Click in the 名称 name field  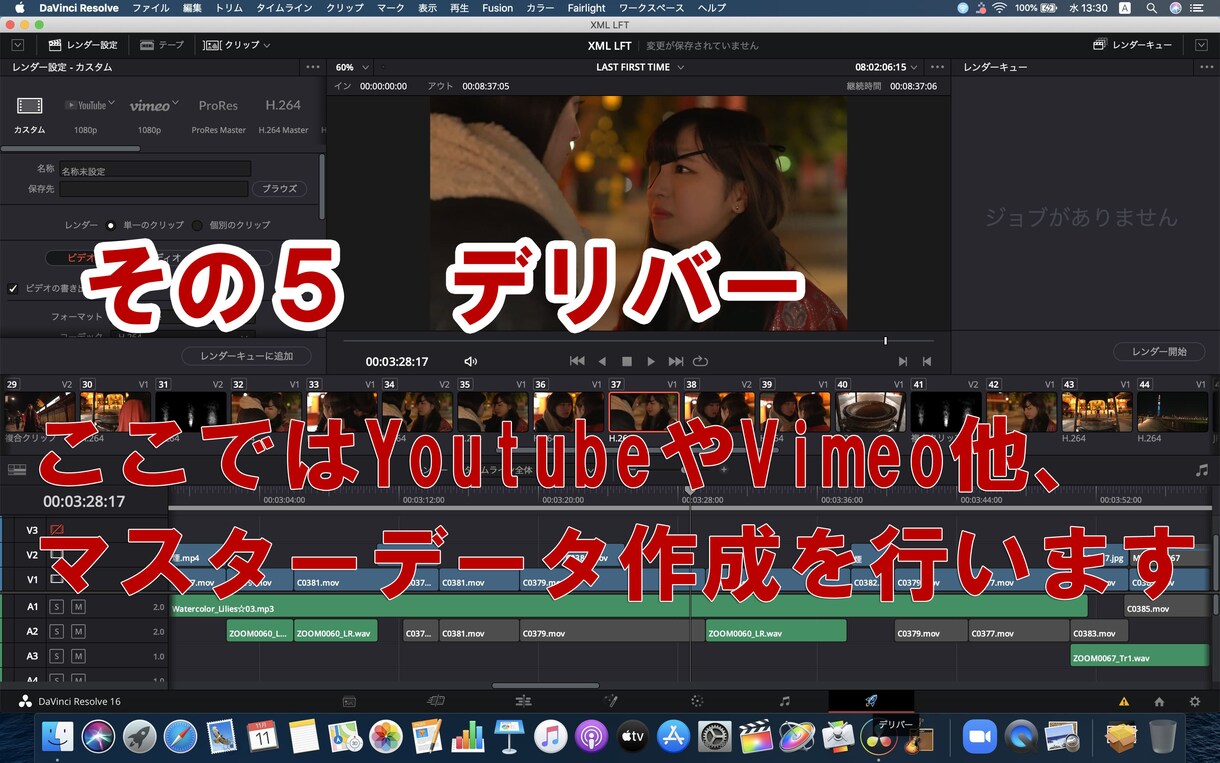(155, 170)
